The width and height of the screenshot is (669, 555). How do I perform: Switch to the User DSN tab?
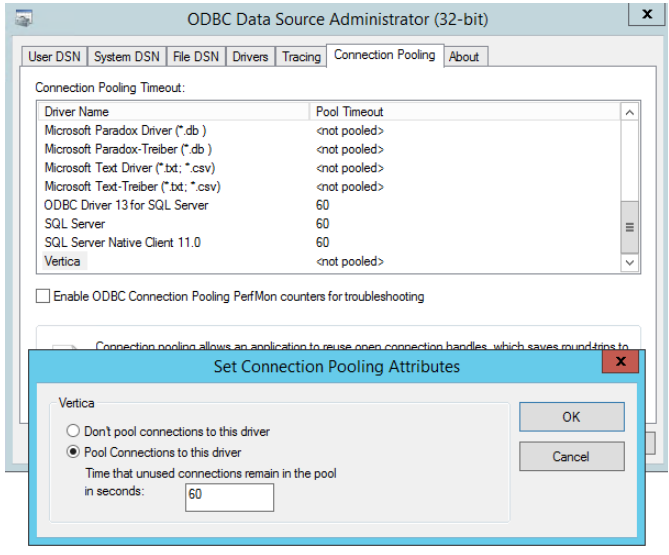(54, 57)
